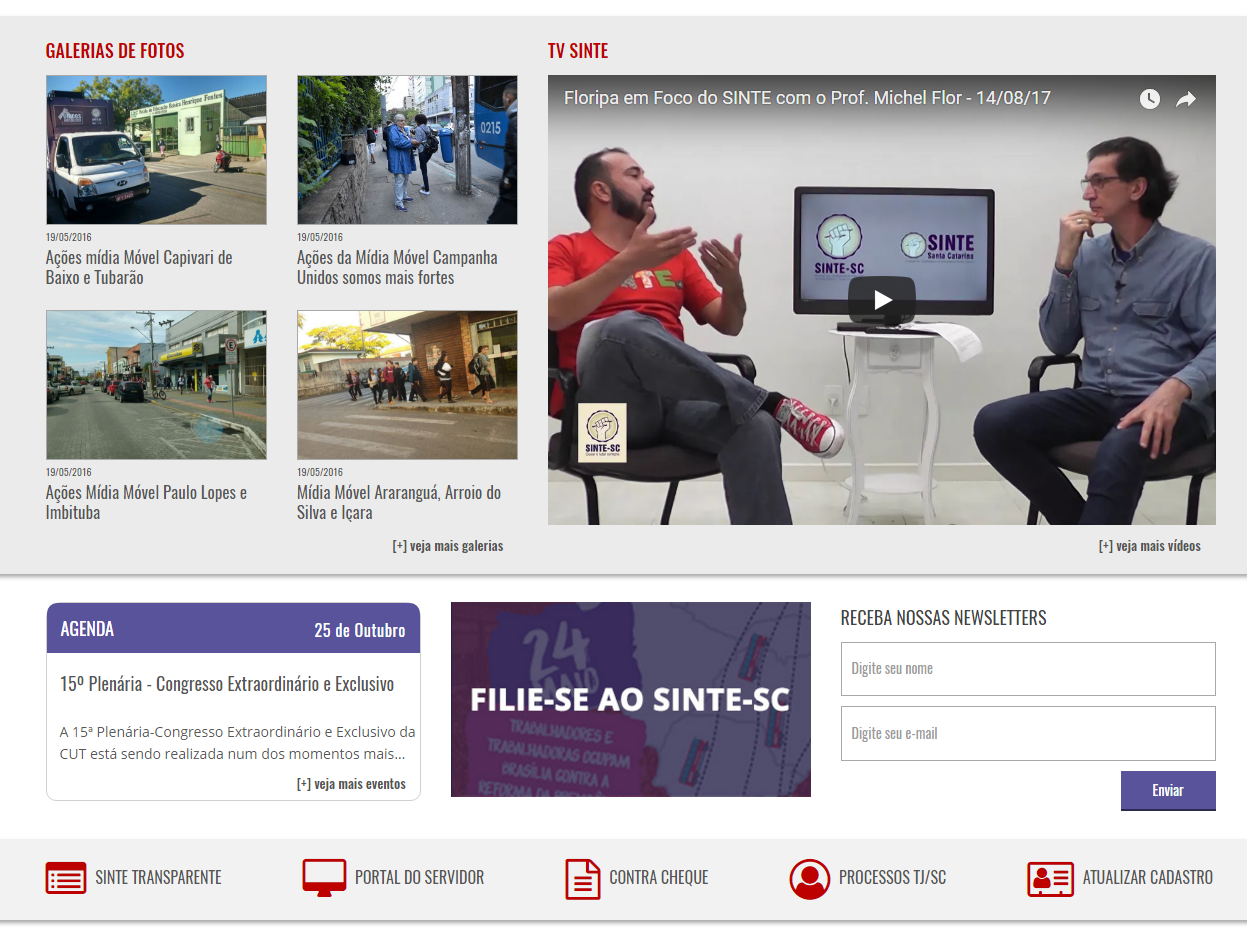Open Ações da Mídia Móvel Campanha title

tap(397, 268)
